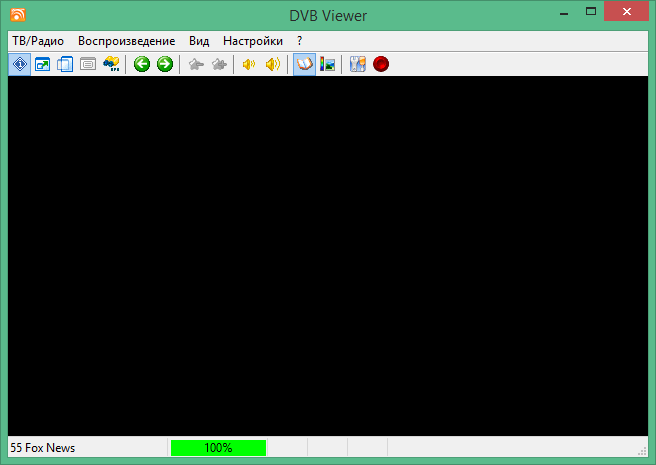Viewport: 656px width, 465px height.
Task: Open the Настройки menu
Action: tap(253, 41)
